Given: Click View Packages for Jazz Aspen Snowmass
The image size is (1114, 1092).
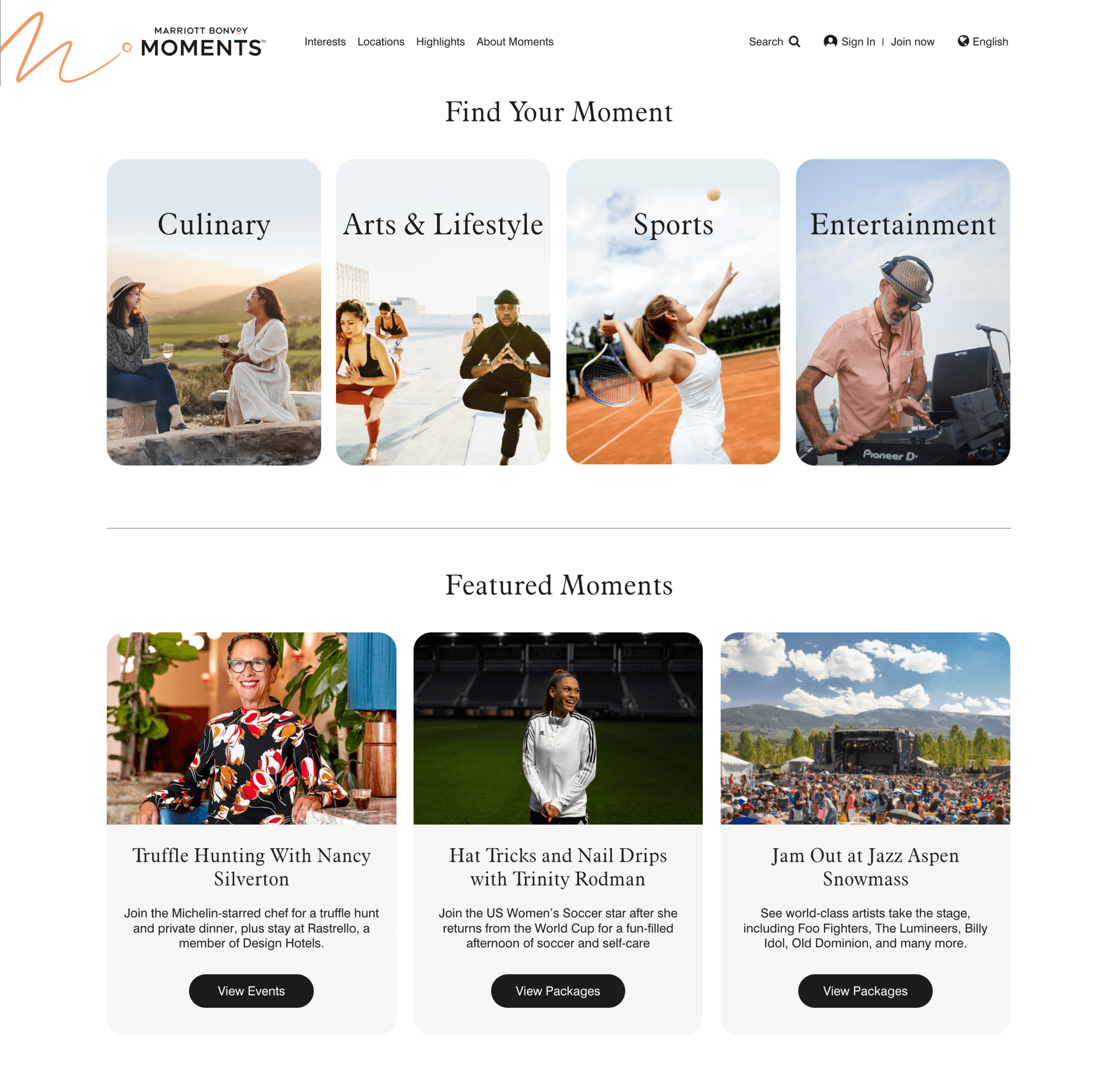Looking at the screenshot, I should point(865,991).
